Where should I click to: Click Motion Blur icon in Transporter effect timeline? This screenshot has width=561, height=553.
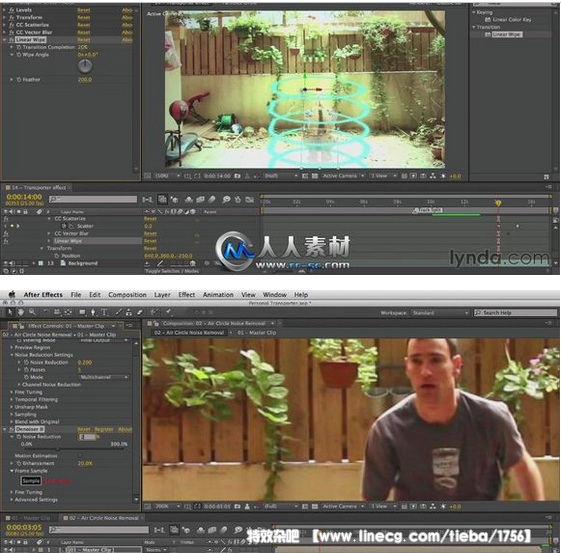click(x=212, y=200)
